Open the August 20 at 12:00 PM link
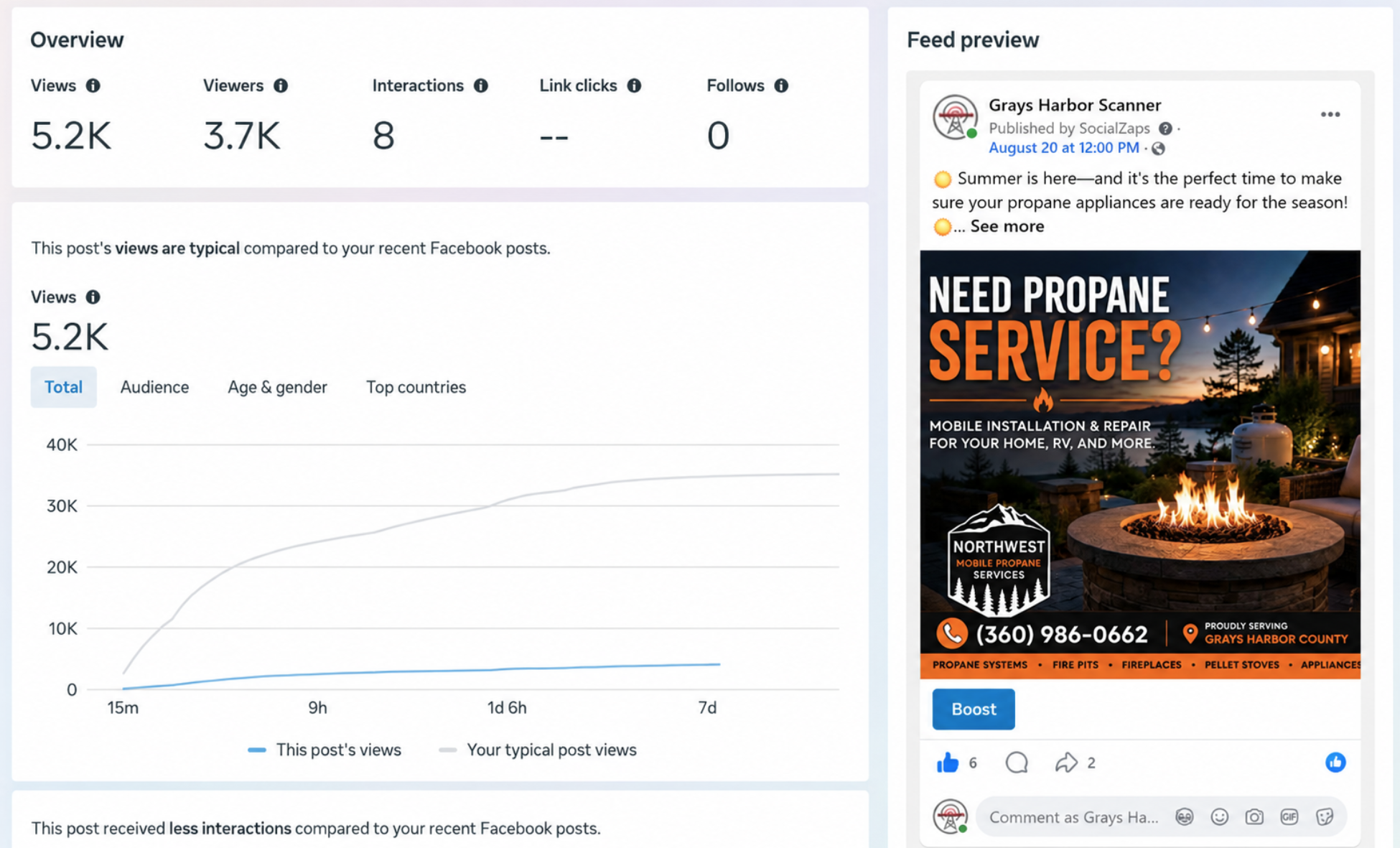Image resolution: width=1400 pixels, height=848 pixels. pos(1063,148)
